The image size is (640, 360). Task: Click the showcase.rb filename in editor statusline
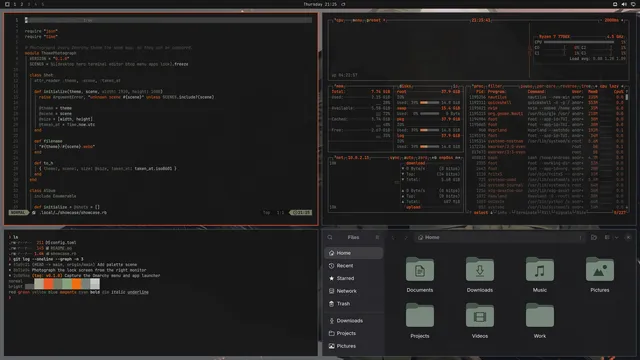pyautogui.click(x=73, y=213)
